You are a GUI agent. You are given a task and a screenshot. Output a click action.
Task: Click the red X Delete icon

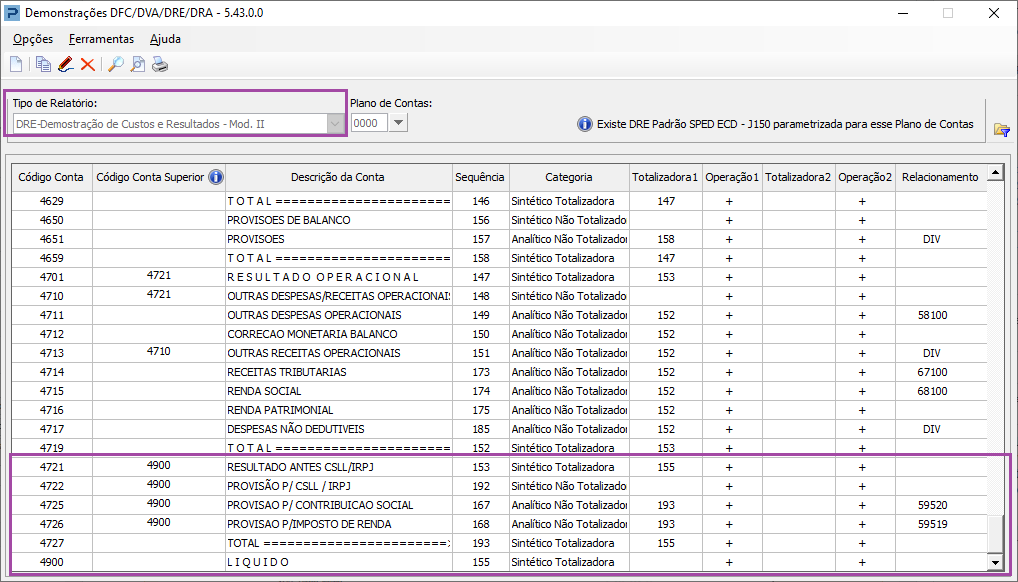pos(88,65)
